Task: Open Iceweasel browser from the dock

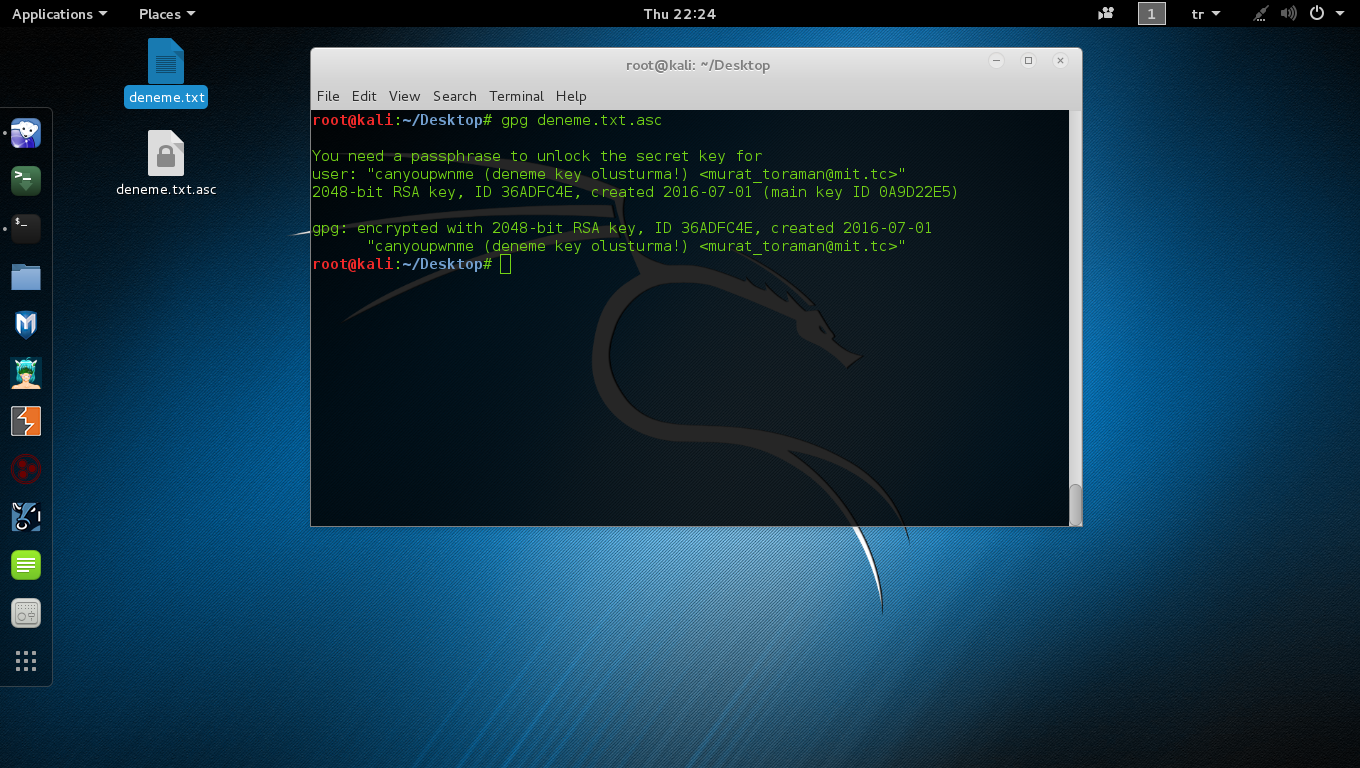Action: [x=26, y=133]
